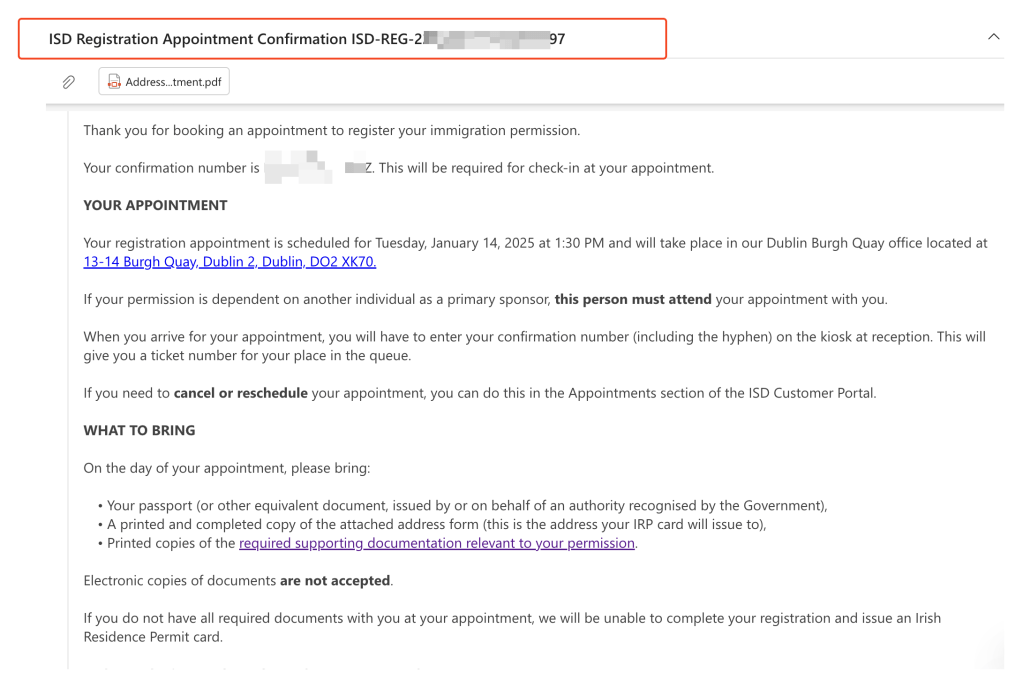Viewport: 1023px width, 688px height.
Task: Click the WHAT TO BRING heading
Action: pyautogui.click(x=139, y=430)
